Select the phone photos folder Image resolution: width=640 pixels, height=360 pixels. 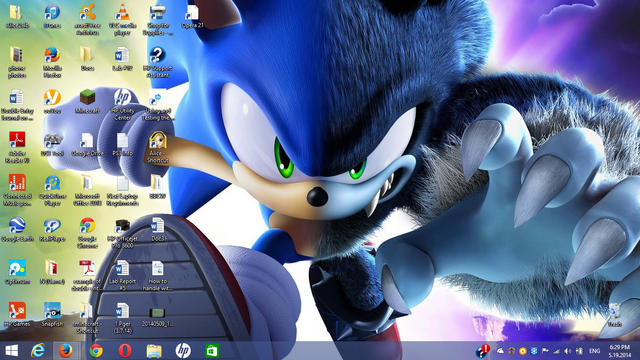click(x=17, y=62)
